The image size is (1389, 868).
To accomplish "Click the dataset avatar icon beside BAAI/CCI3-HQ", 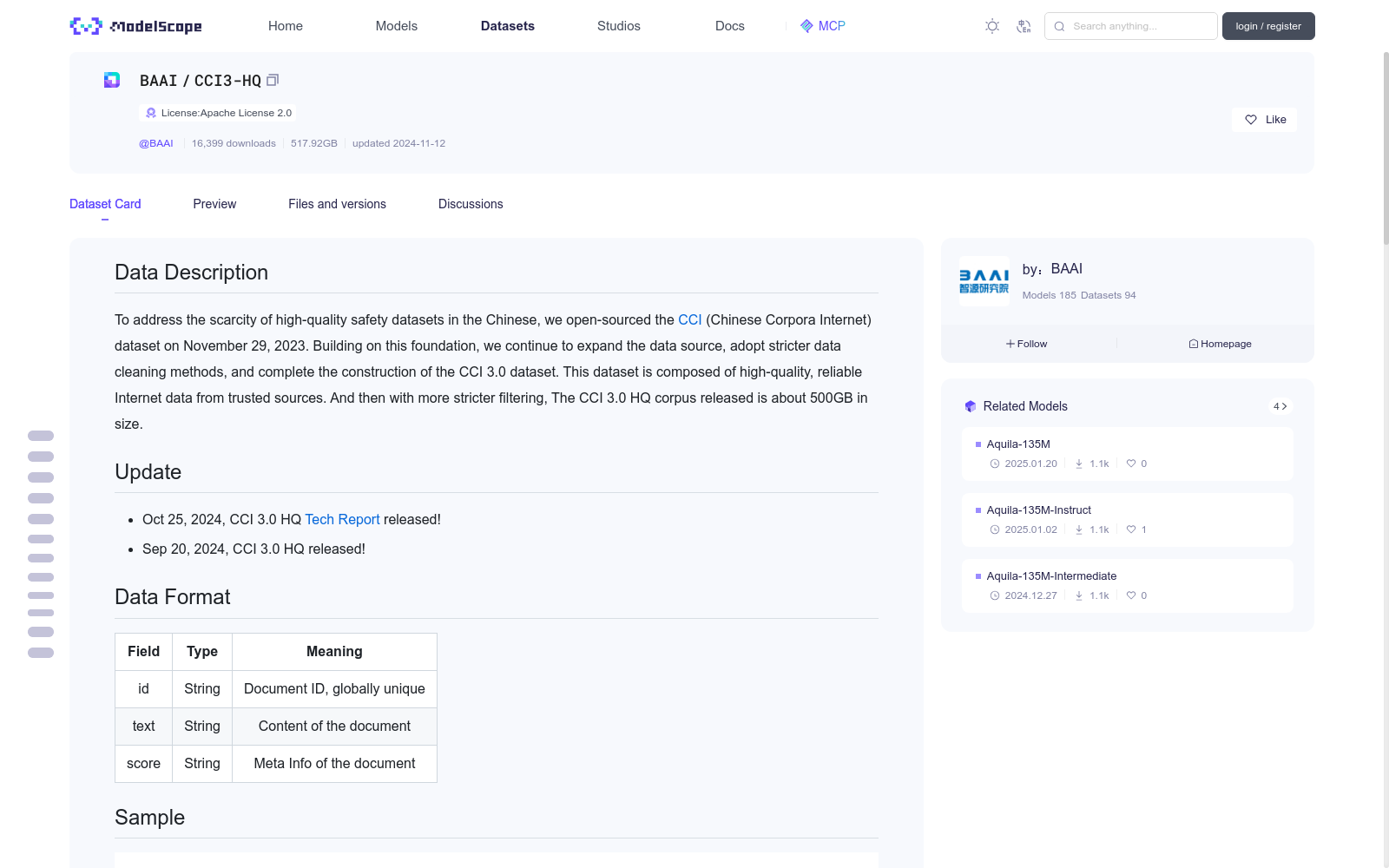I will [x=112, y=80].
